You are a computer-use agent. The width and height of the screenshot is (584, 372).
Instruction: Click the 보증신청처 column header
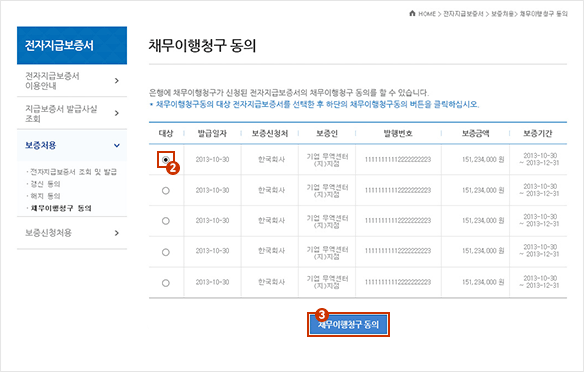tap(270, 133)
